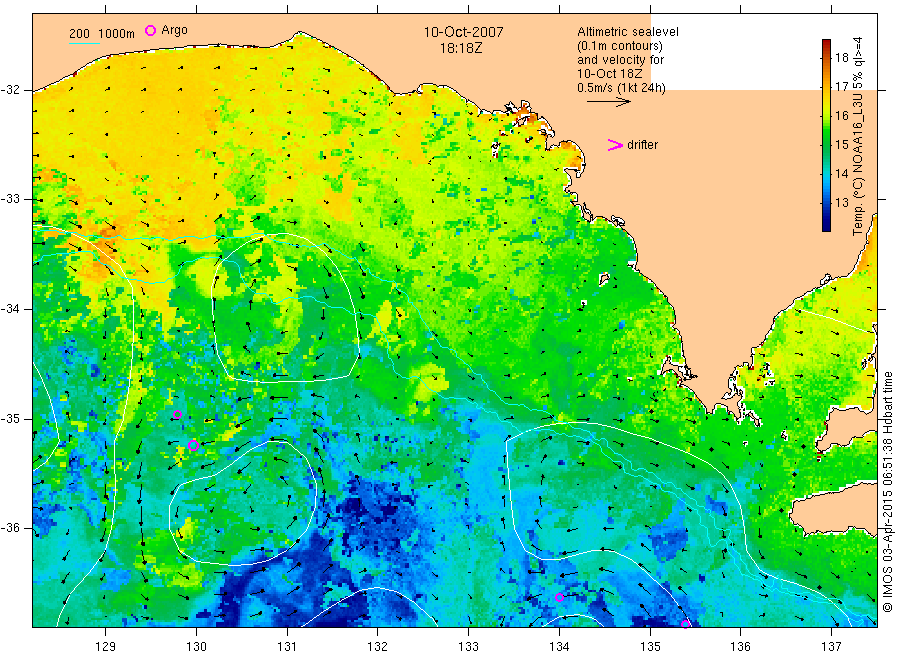Click the longitude axis label '132'
Image resolution: width=900 pixels, height=660 pixels.
coord(378,647)
